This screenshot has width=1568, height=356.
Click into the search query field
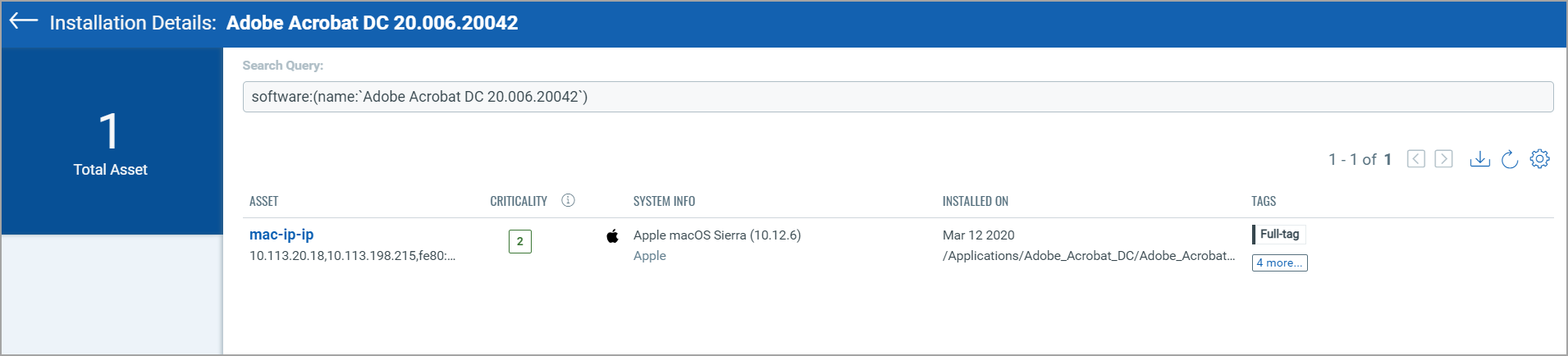tap(898, 97)
